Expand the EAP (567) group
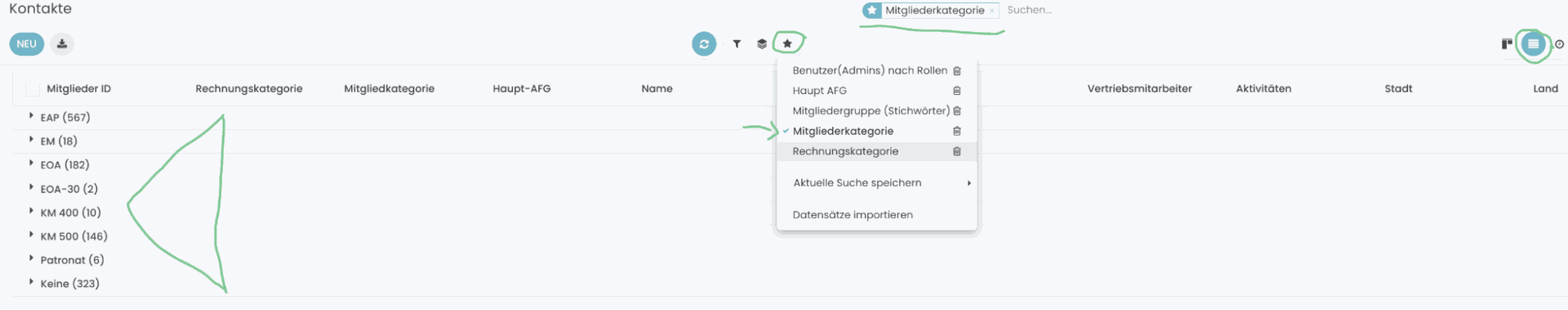The image size is (1568, 310). [31, 117]
